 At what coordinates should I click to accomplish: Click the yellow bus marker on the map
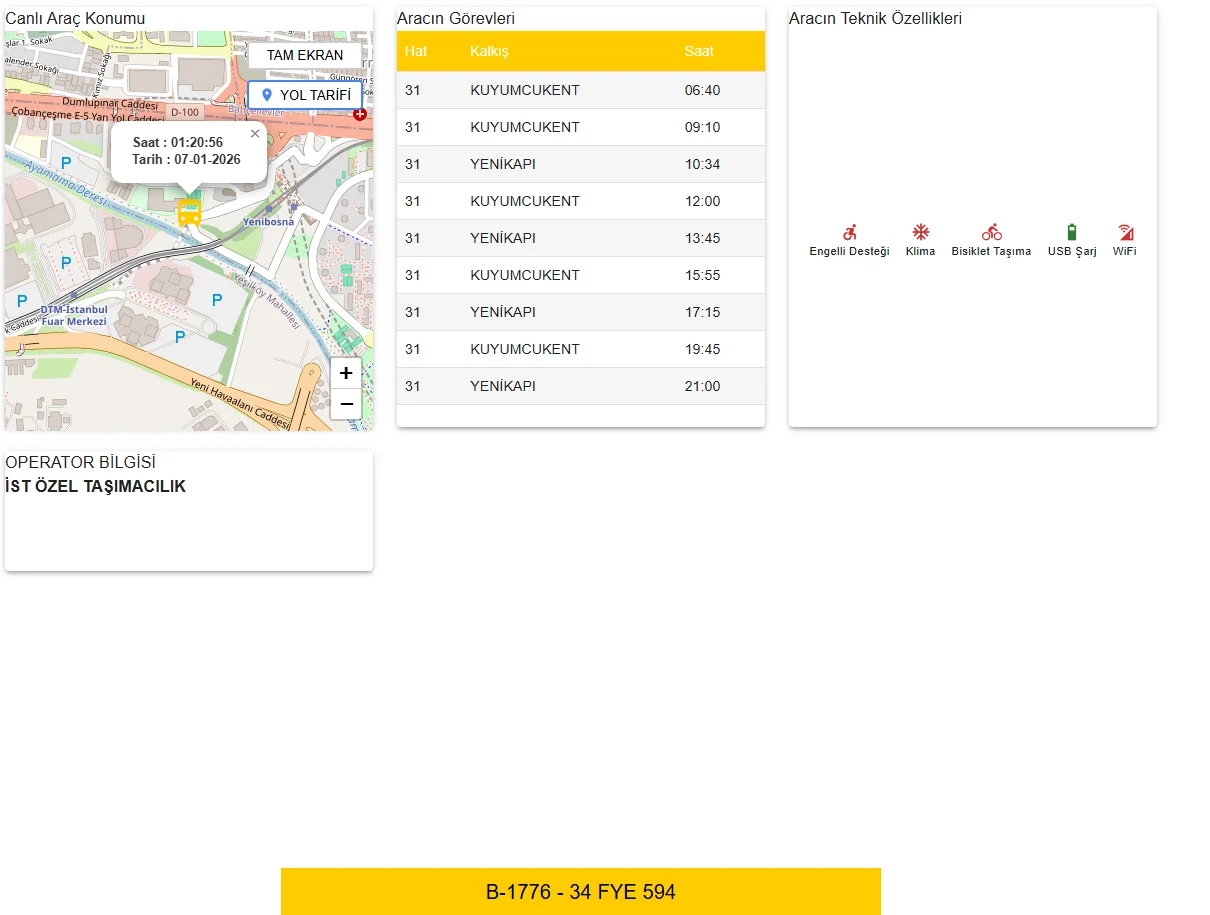click(x=189, y=212)
